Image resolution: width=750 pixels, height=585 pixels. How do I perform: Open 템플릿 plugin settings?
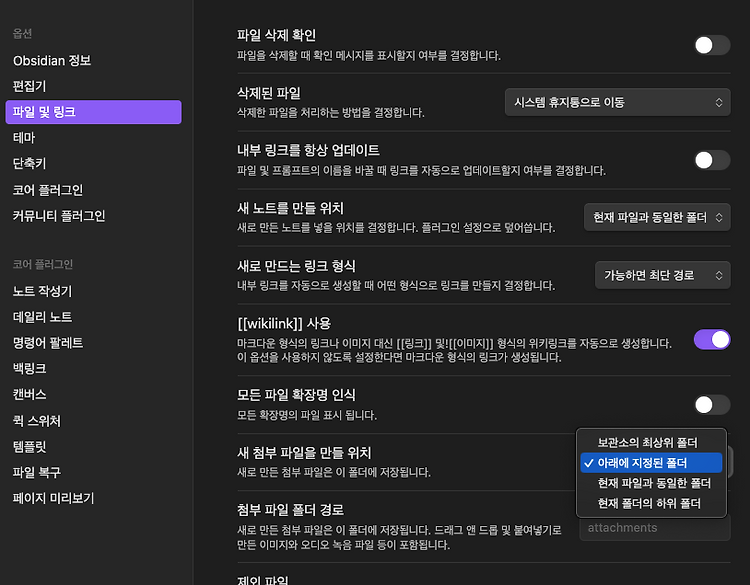click(x=29, y=446)
